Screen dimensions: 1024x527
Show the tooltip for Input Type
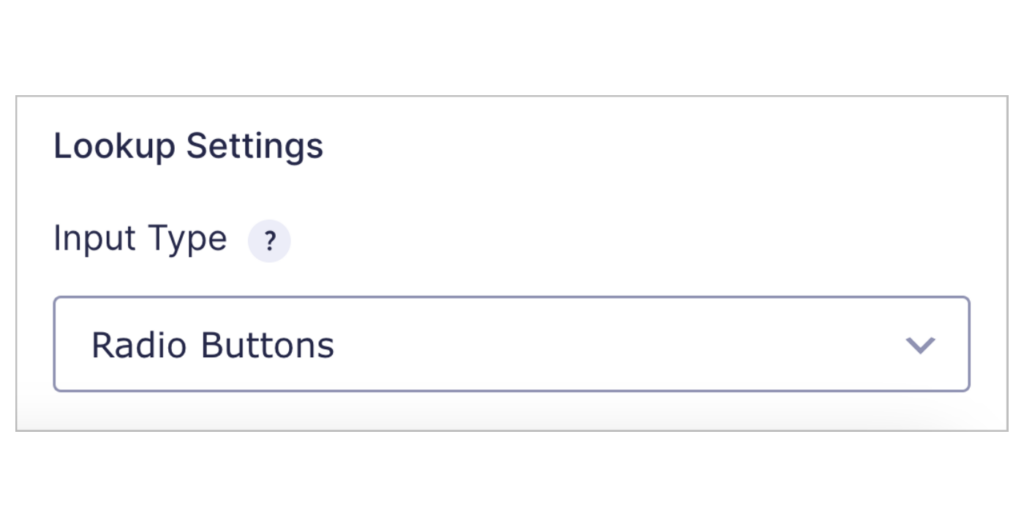tap(269, 242)
